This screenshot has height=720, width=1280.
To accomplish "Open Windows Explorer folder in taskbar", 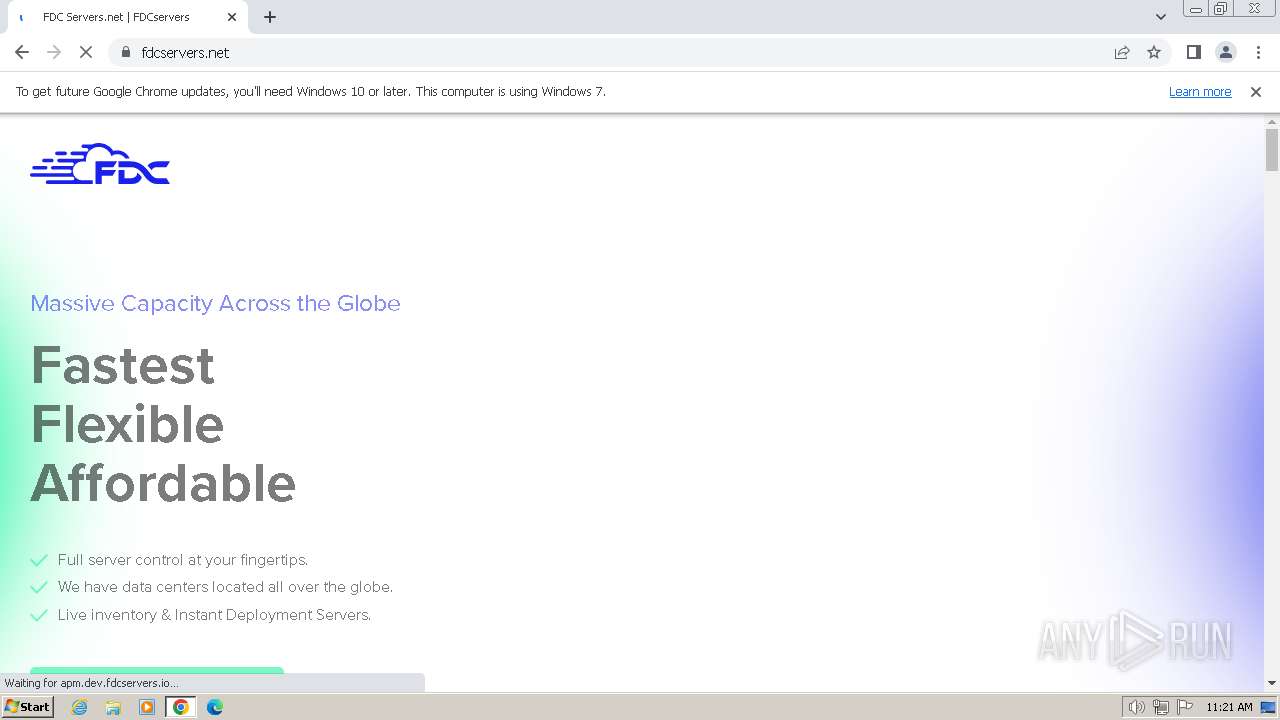I will click(113, 707).
